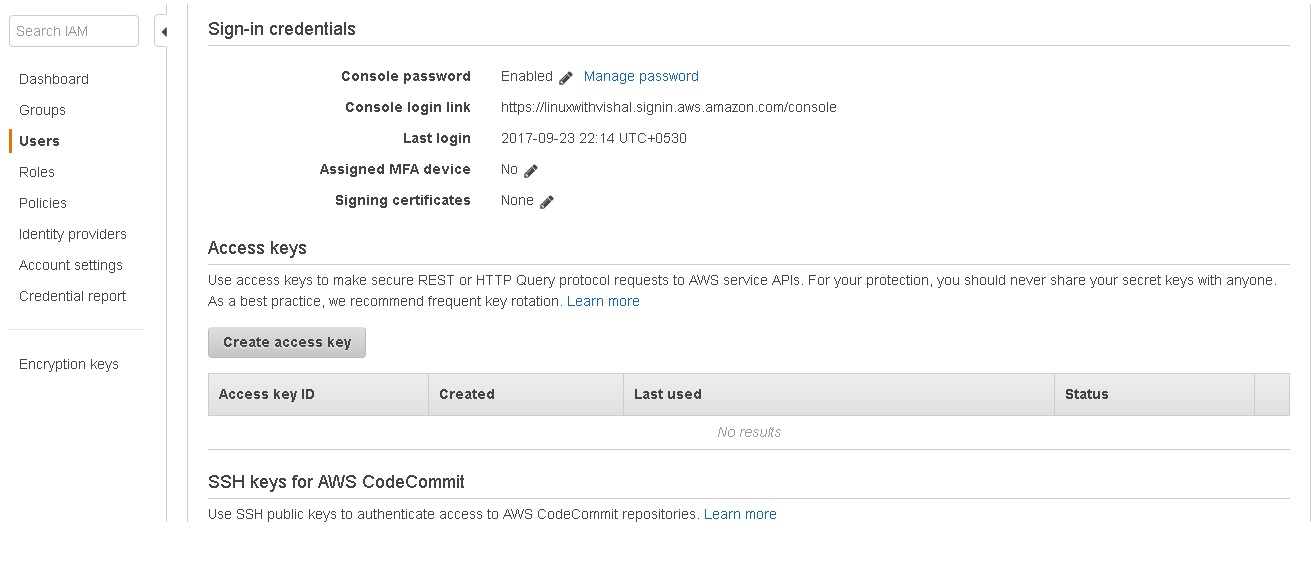Open Identity providers page
Screen dimensions: 1311x581
click(x=73, y=234)
